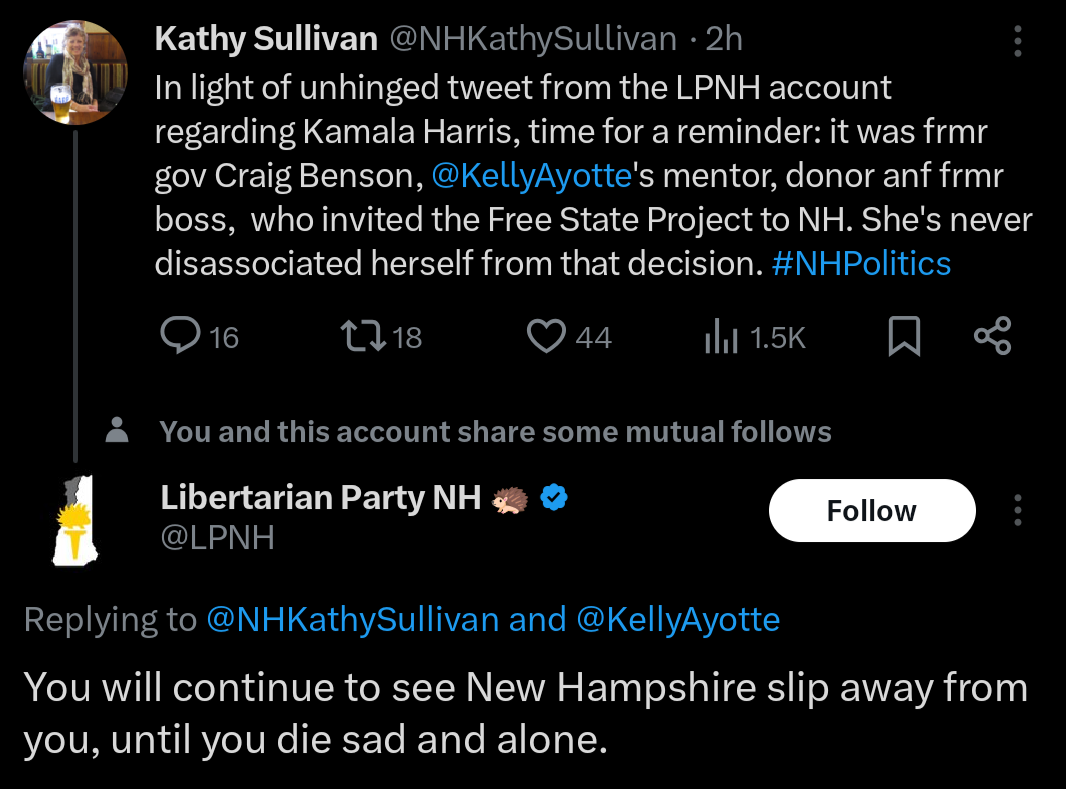Share the tweet via share icon
The image size is (1066, 789).
pos(992,337)
